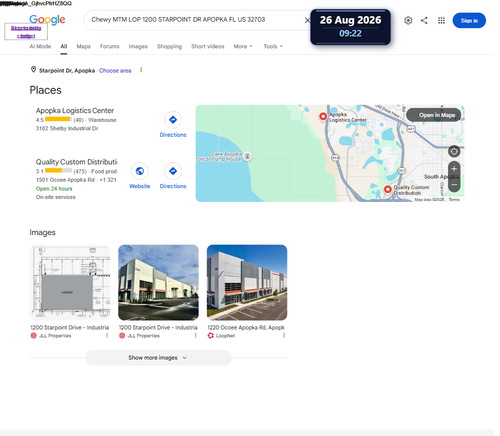500x436 pixels.
Task: Open the floor plan image thumbnail
Action: click(70, 282)
